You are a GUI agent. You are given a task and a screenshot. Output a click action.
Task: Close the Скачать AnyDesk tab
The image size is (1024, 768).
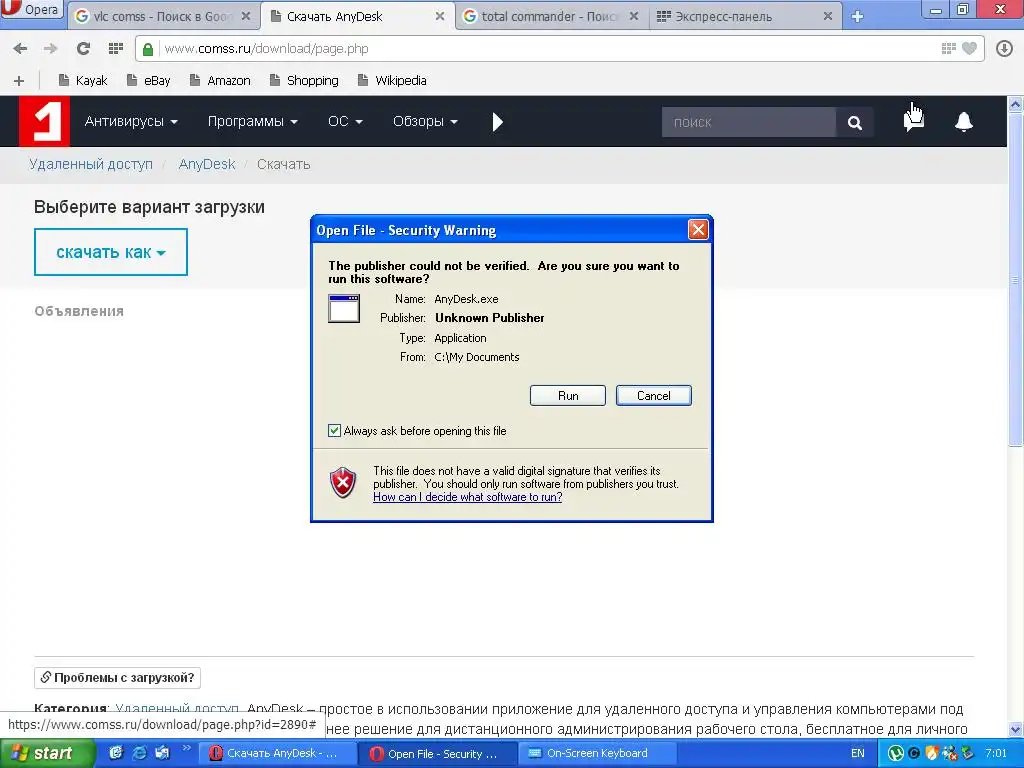440,16
